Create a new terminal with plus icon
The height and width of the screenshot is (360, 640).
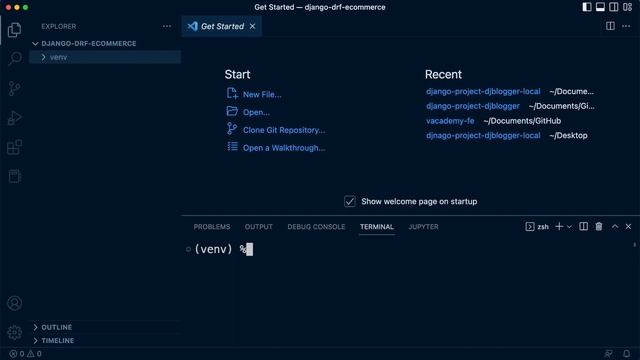[x=559, y=227]
